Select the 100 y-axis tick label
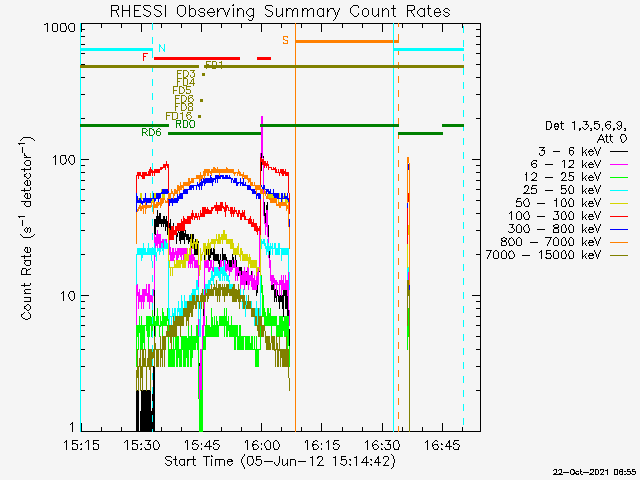Screen dimensions: 640x480 (64, 160)
